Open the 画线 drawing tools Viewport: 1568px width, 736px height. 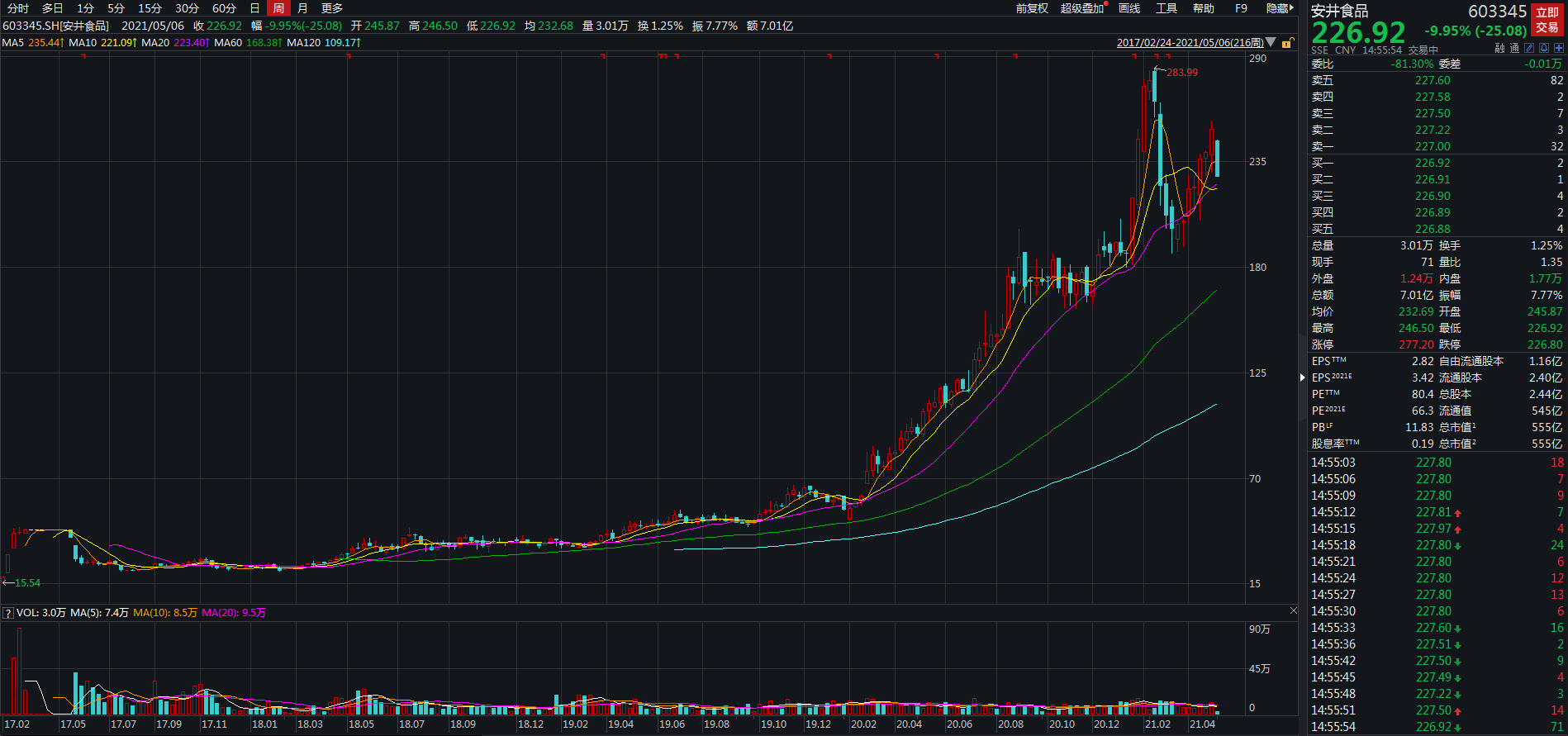click(1128, 8)
